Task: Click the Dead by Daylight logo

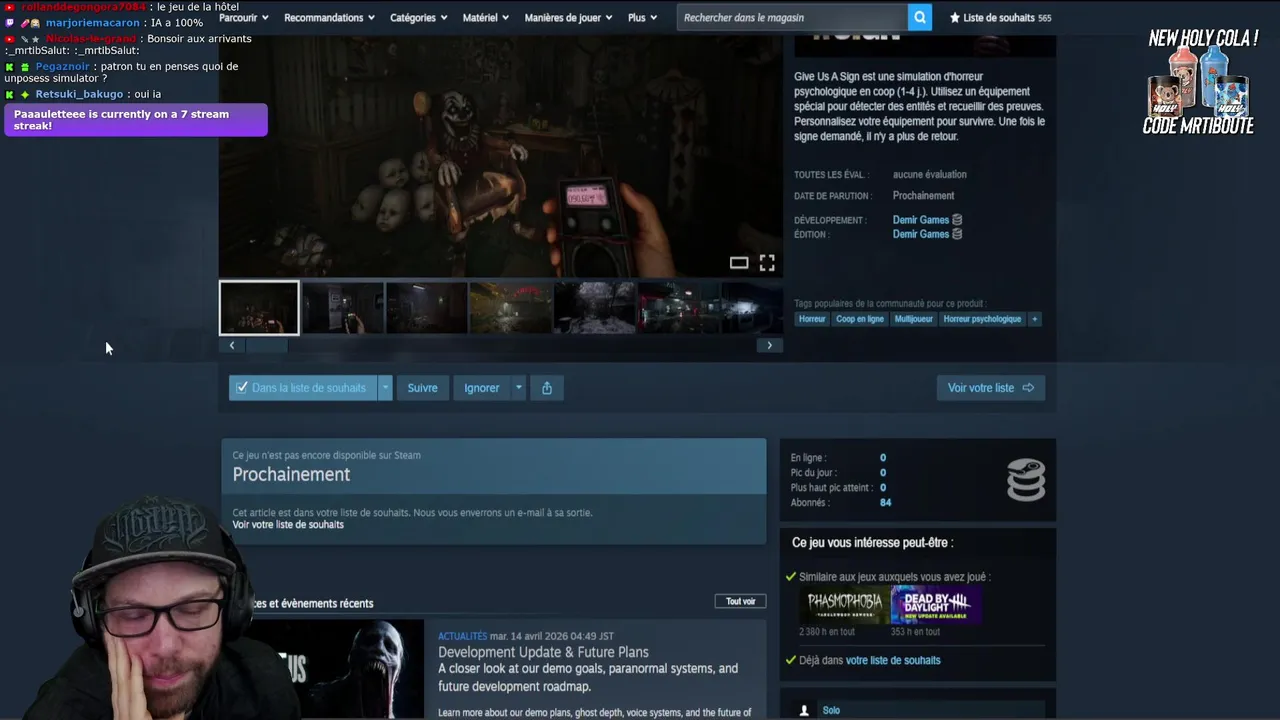Action: tap(936, 604)
